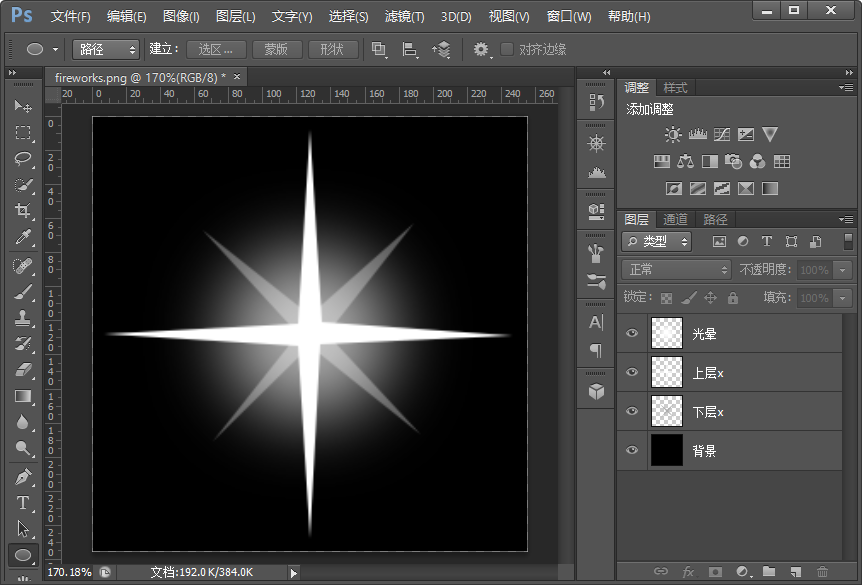The image size is (862, 585).
Task: Click the 形状 button
Action: click(x=332, y=49)
